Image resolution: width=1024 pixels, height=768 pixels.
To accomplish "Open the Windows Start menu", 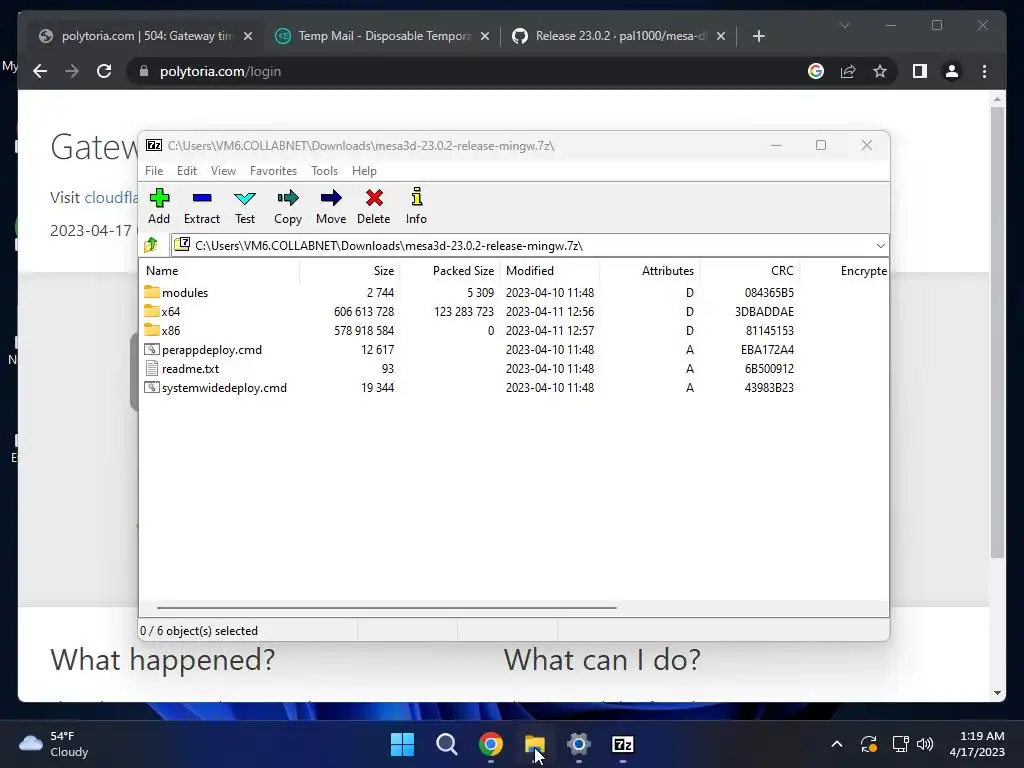I will (x=402, y=744).
